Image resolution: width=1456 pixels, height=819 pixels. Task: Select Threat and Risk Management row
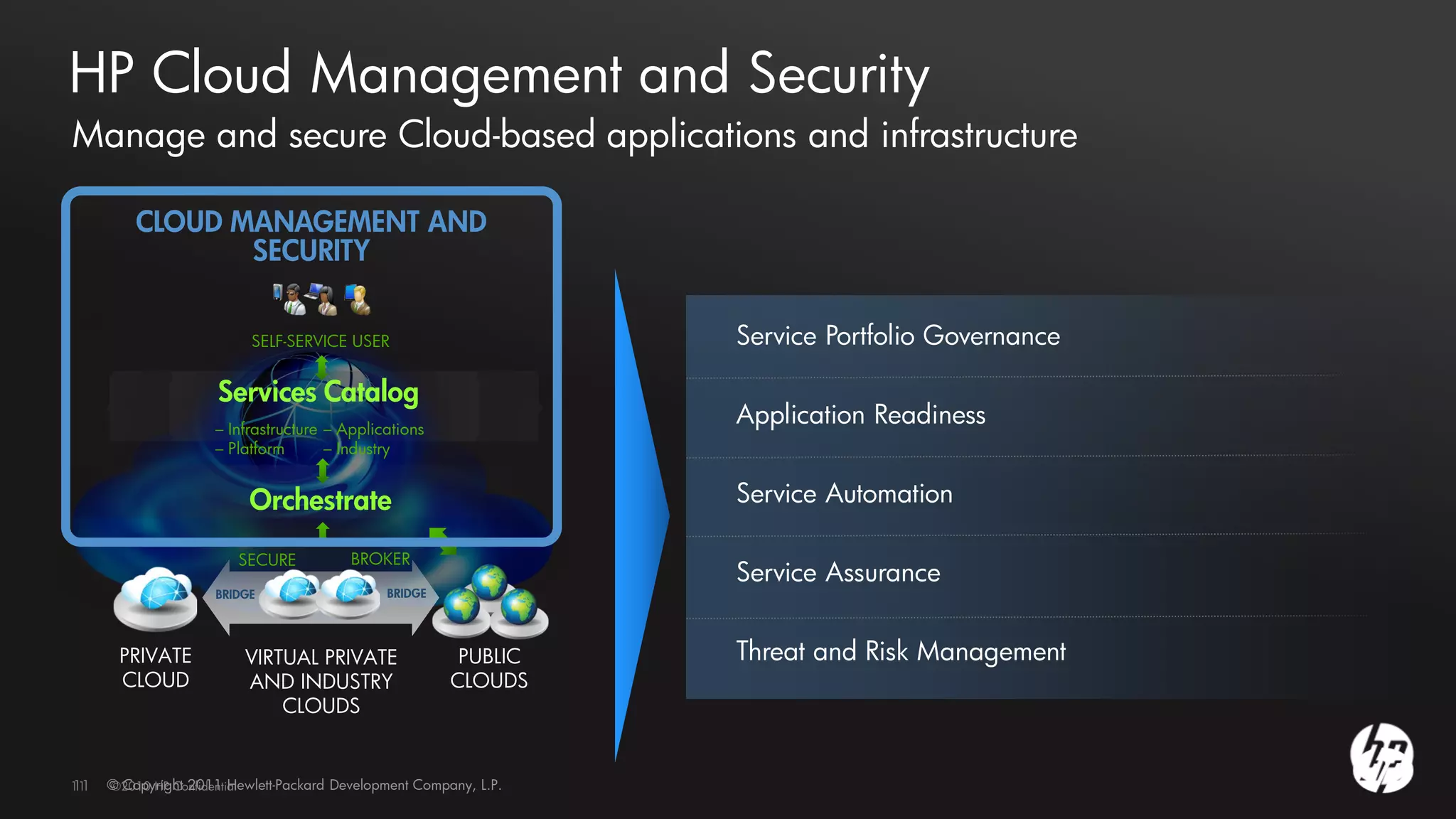coord(901,651)
